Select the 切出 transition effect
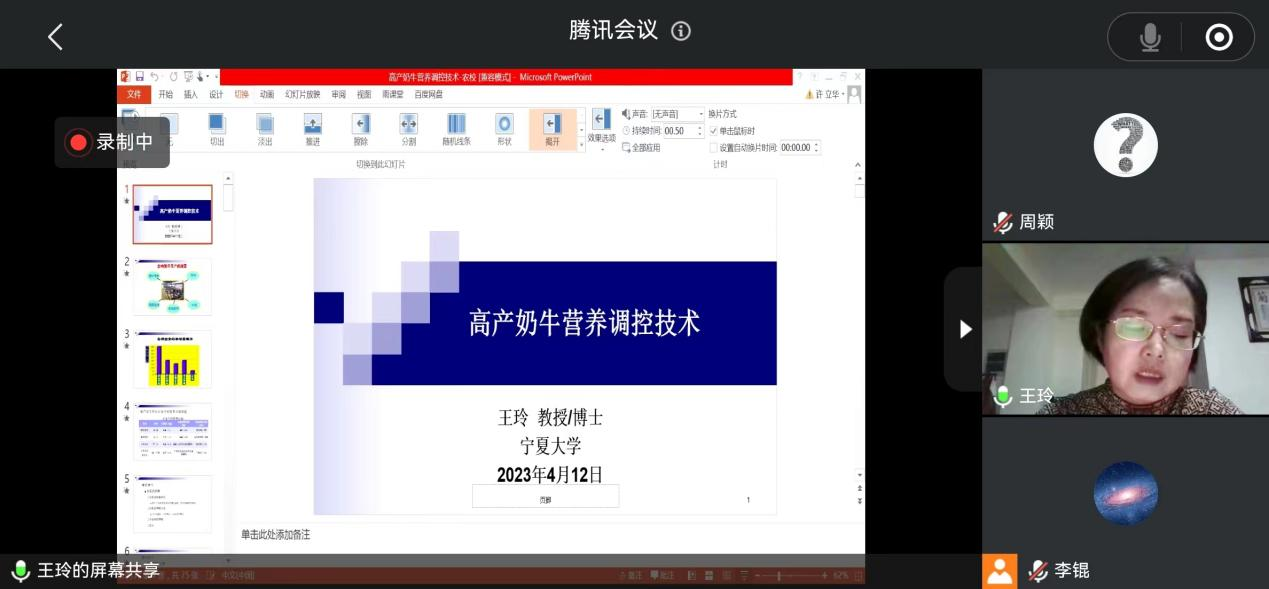The width and height of the screenshot is (1269, 589). [x=217, y=130]
